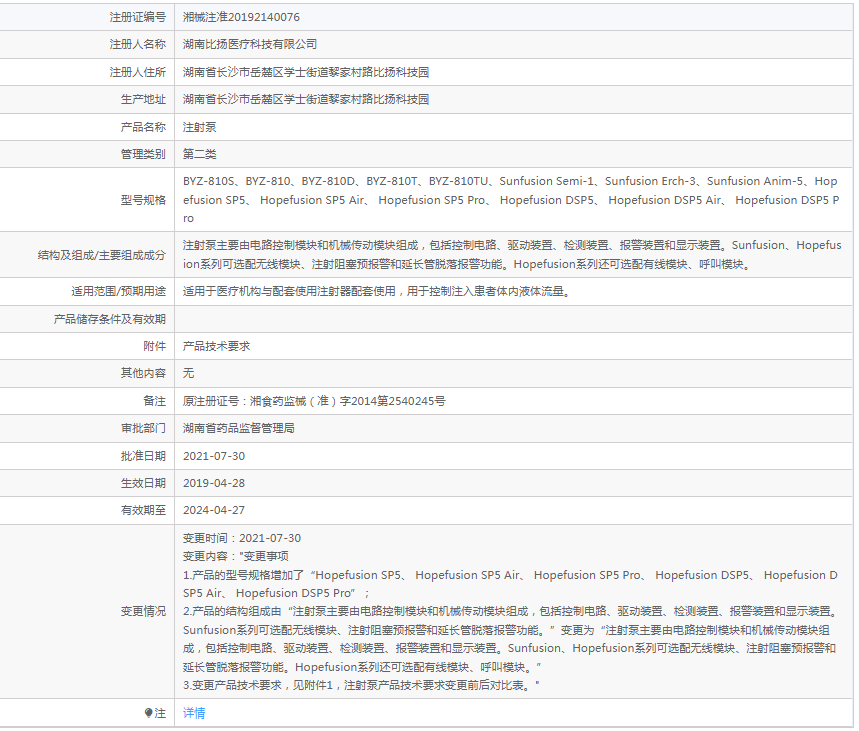Screen dimensions: 859x731
Task: Select registration number 湘械注准20192140076
Action: pyautogui.click(x=241, y=18)
